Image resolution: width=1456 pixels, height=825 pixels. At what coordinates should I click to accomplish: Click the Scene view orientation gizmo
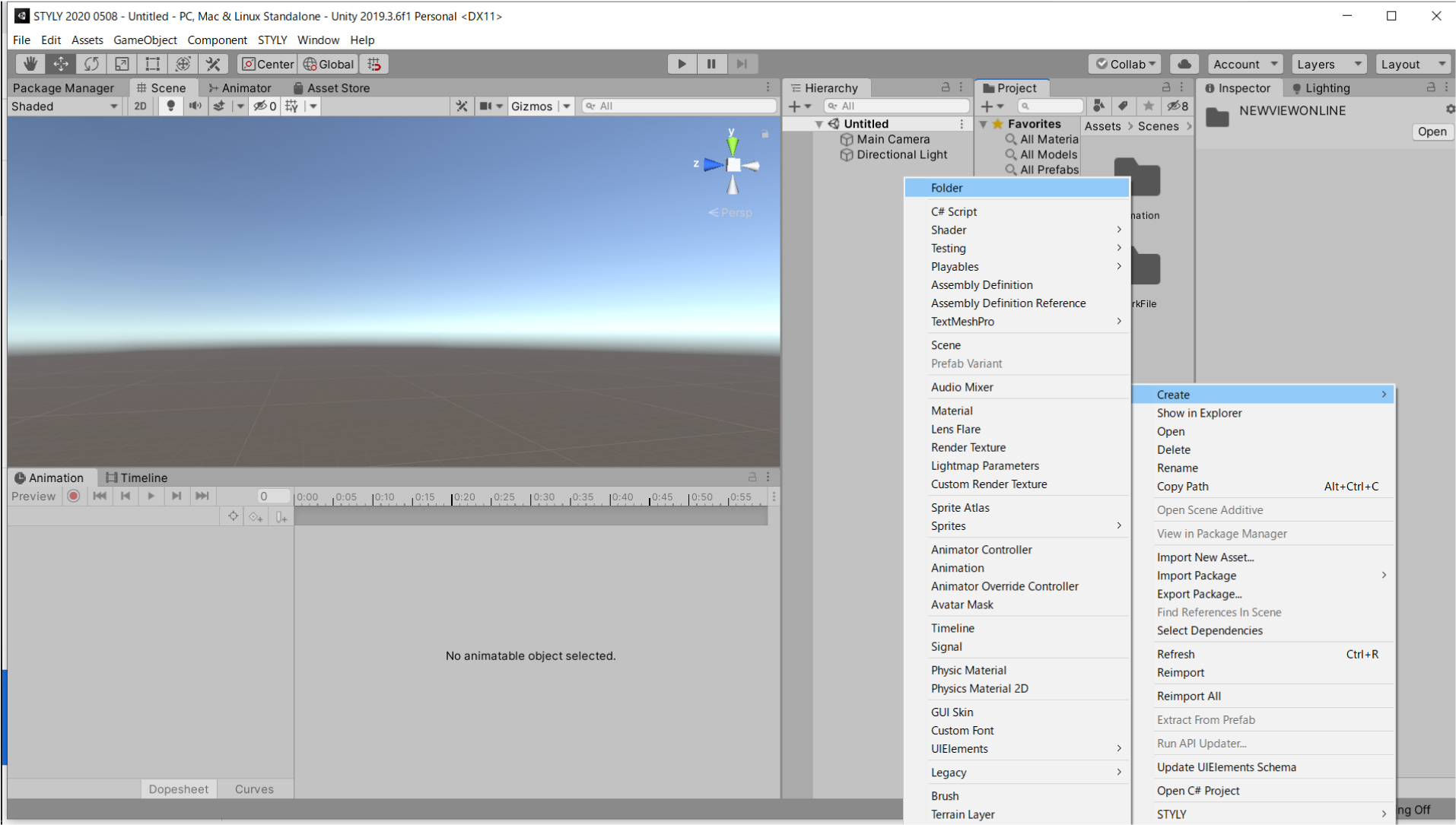coord(733,164)
